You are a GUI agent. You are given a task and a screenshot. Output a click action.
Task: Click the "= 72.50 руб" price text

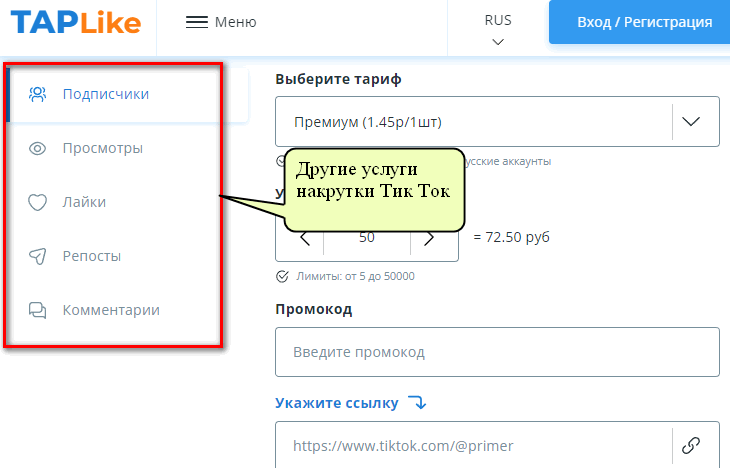[511, 237]
